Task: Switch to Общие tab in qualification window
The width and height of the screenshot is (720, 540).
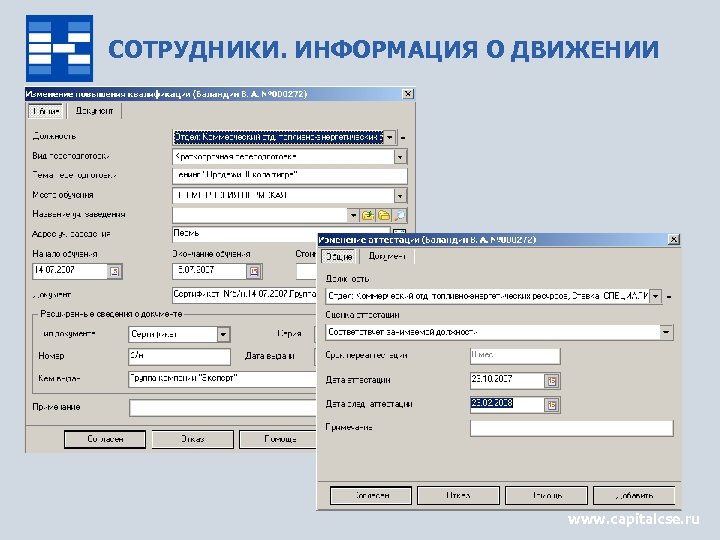Action: [46, 111]
